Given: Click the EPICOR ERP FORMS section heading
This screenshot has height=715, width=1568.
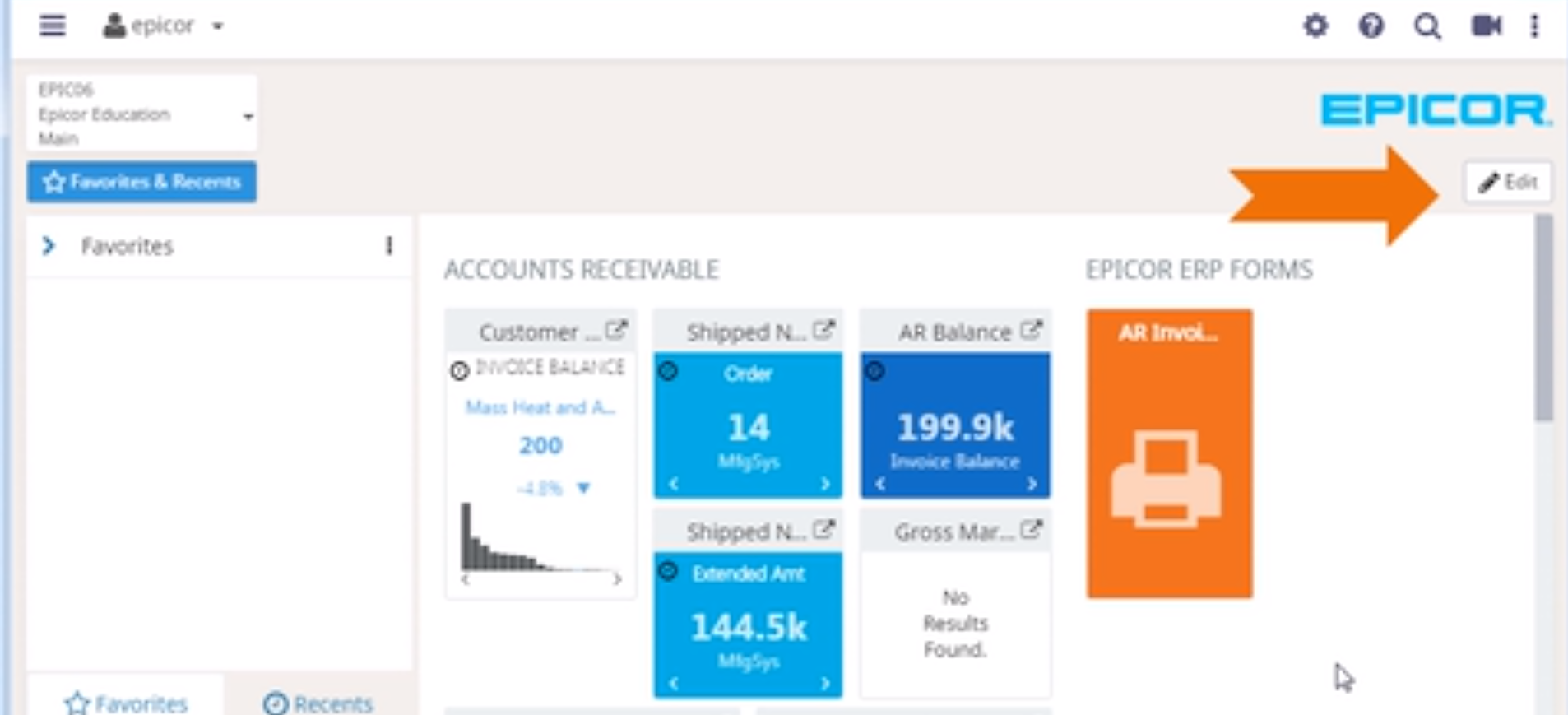Looking at the screenshot, I should [x=1199, y=270].
